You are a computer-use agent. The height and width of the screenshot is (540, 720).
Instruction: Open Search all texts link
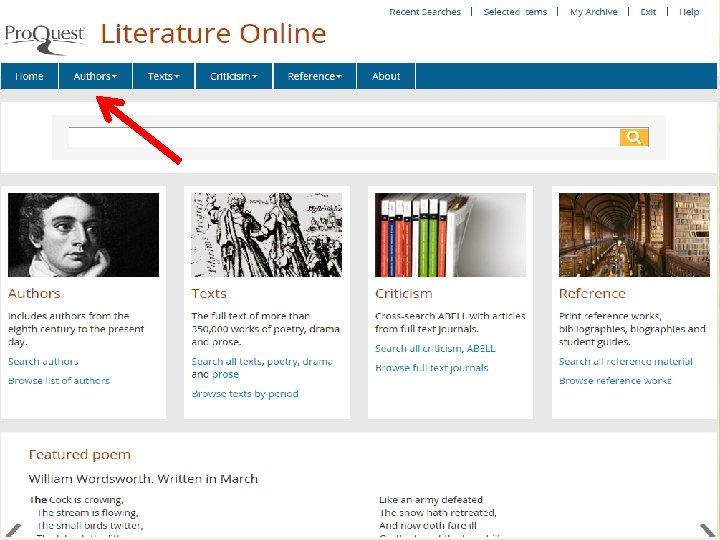(x=227, y=361)
